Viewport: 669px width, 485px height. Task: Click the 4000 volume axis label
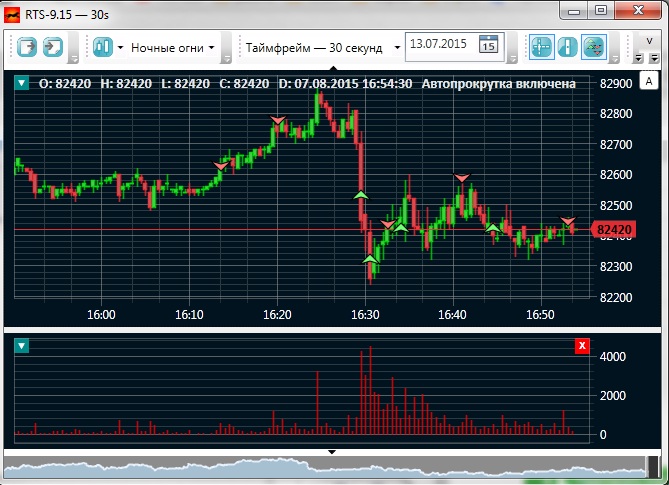(x=612, y=357)
